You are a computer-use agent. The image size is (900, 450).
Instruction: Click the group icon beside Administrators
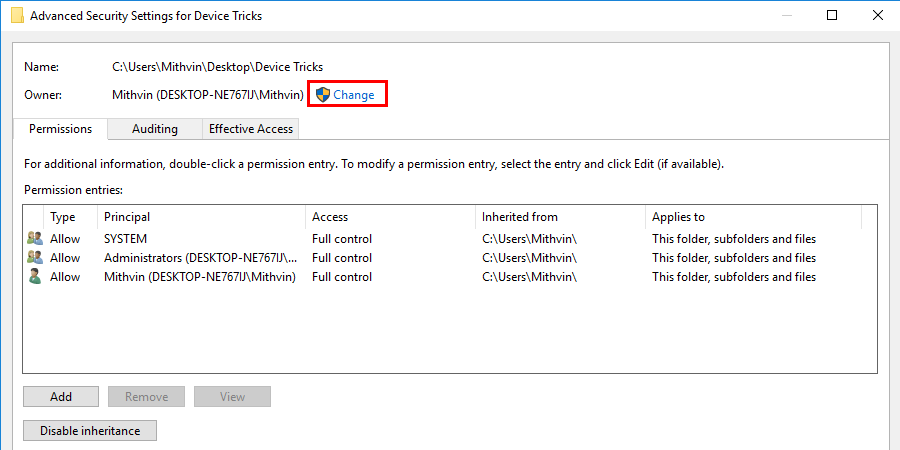[35, 257]
